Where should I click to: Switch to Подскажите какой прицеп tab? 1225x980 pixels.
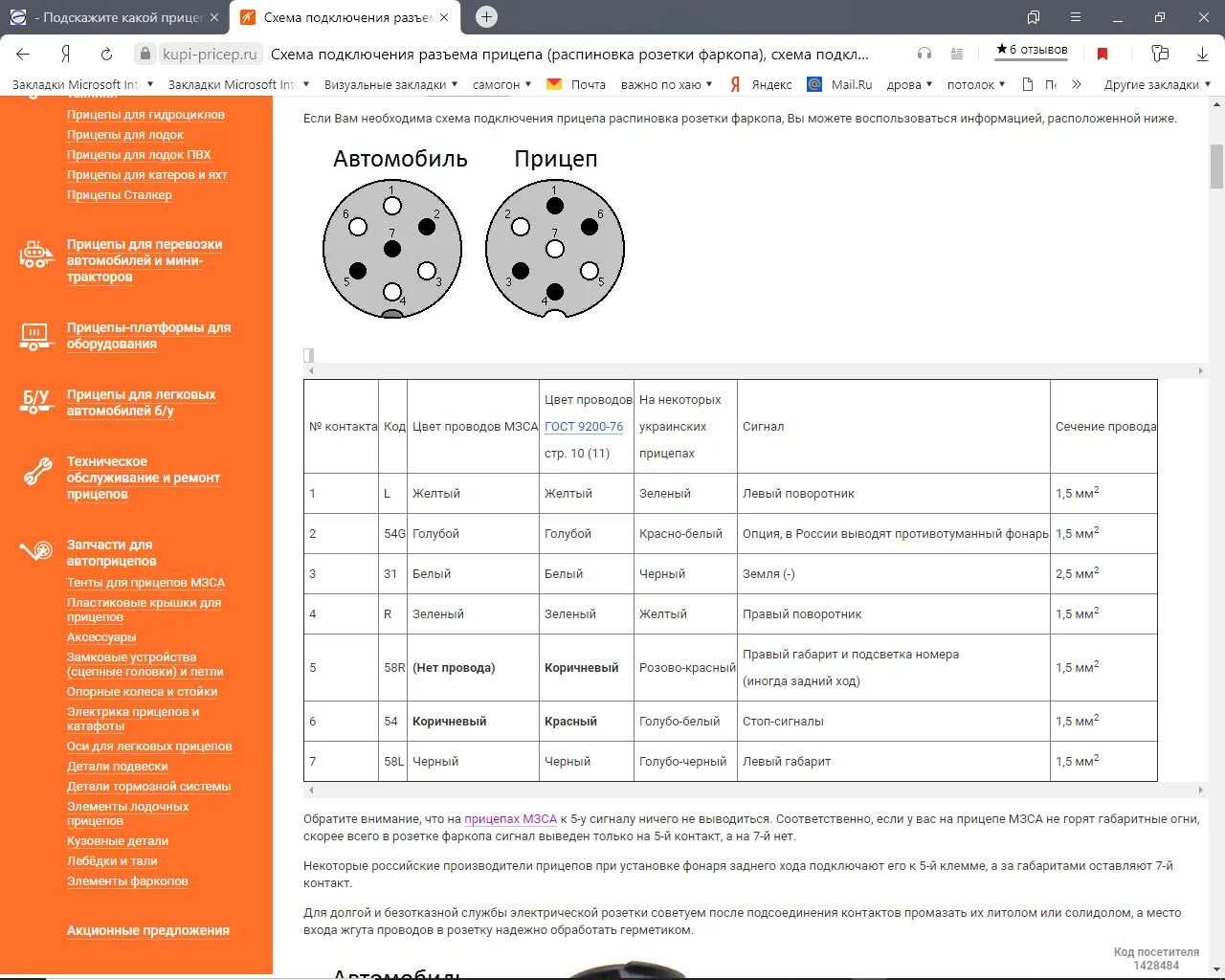tap(115, 17)
